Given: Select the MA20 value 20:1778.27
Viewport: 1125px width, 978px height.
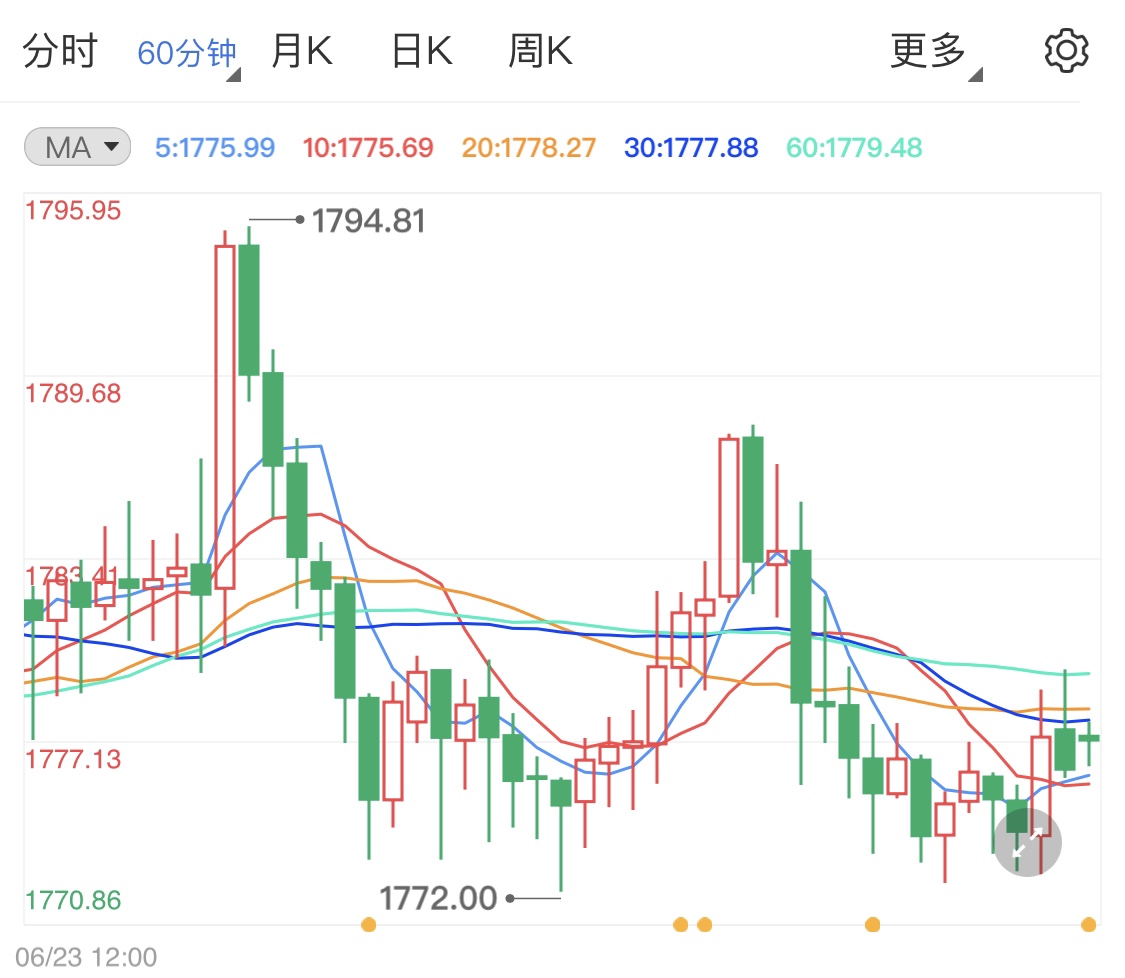Looking at the screenshot, I should point(528,148).
